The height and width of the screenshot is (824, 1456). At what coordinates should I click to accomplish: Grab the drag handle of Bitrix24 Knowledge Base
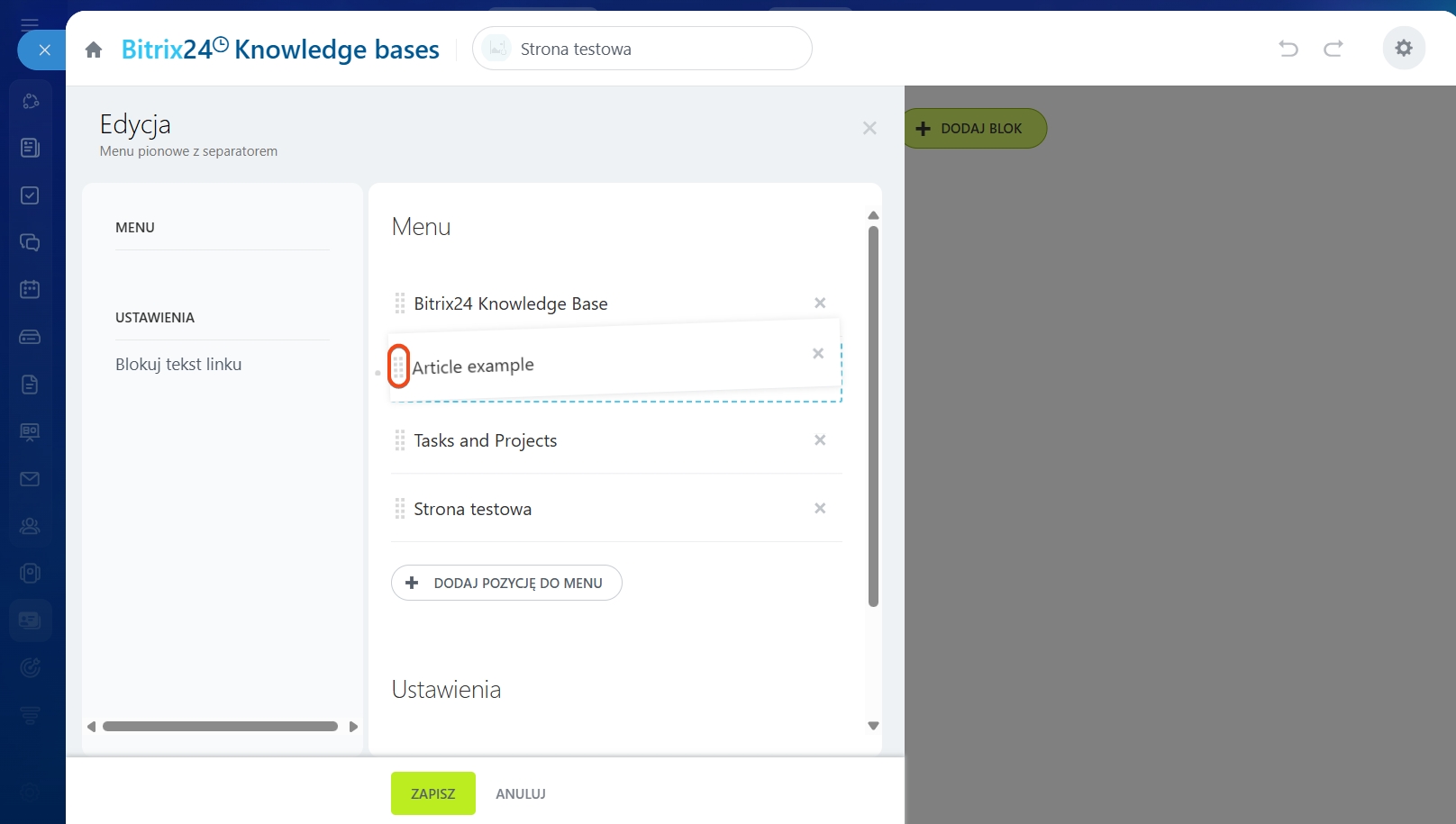point(400,303)
